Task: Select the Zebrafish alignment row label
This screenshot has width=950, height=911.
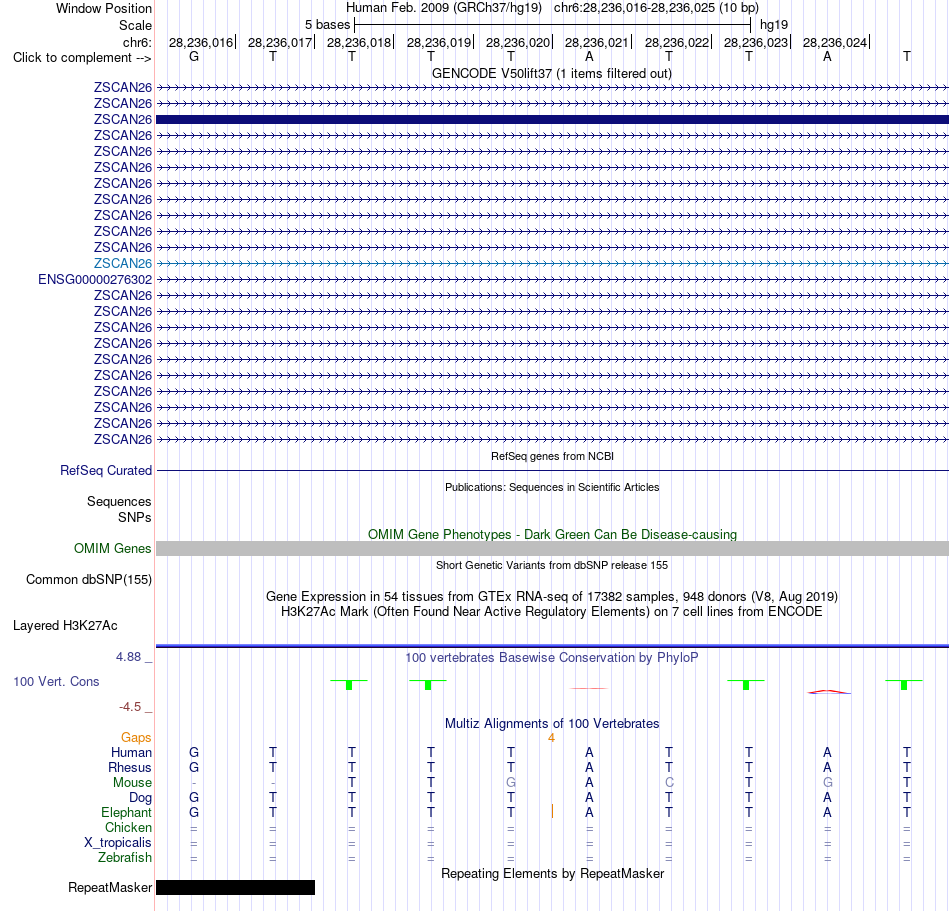Action: [125, 858]
